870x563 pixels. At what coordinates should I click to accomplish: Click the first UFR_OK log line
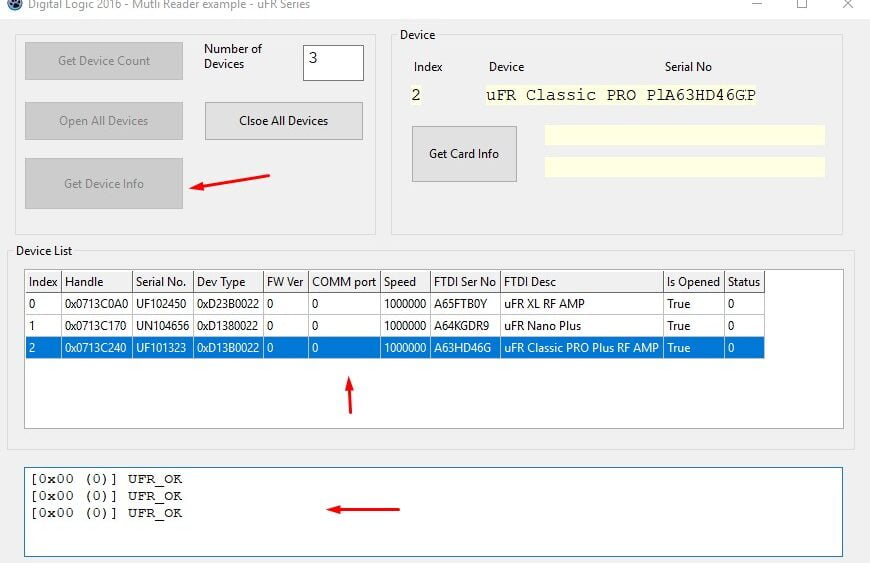107,479
